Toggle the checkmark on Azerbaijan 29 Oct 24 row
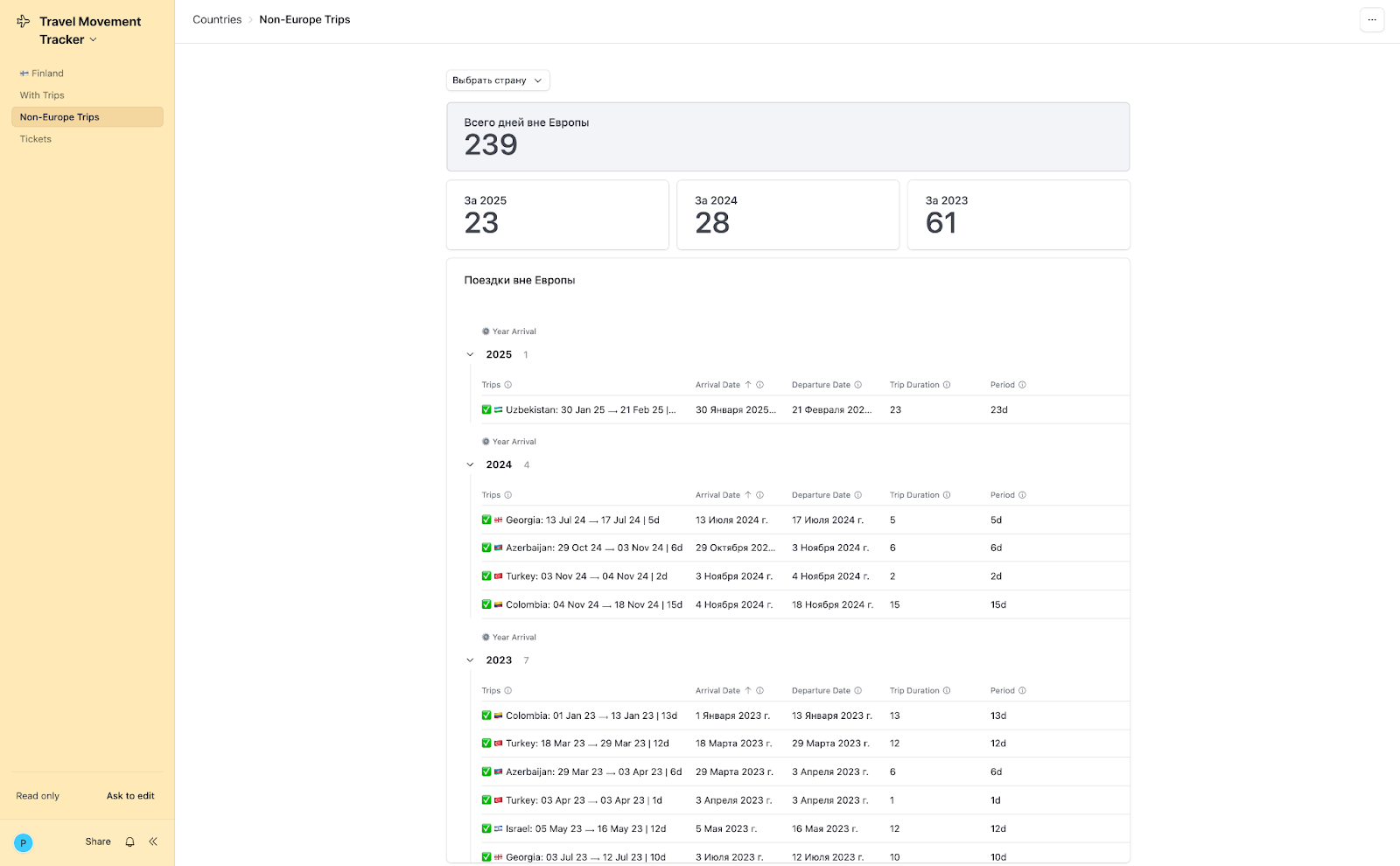Image resolution: width=1400 pixels, height=866 pixels. (486, 548)
